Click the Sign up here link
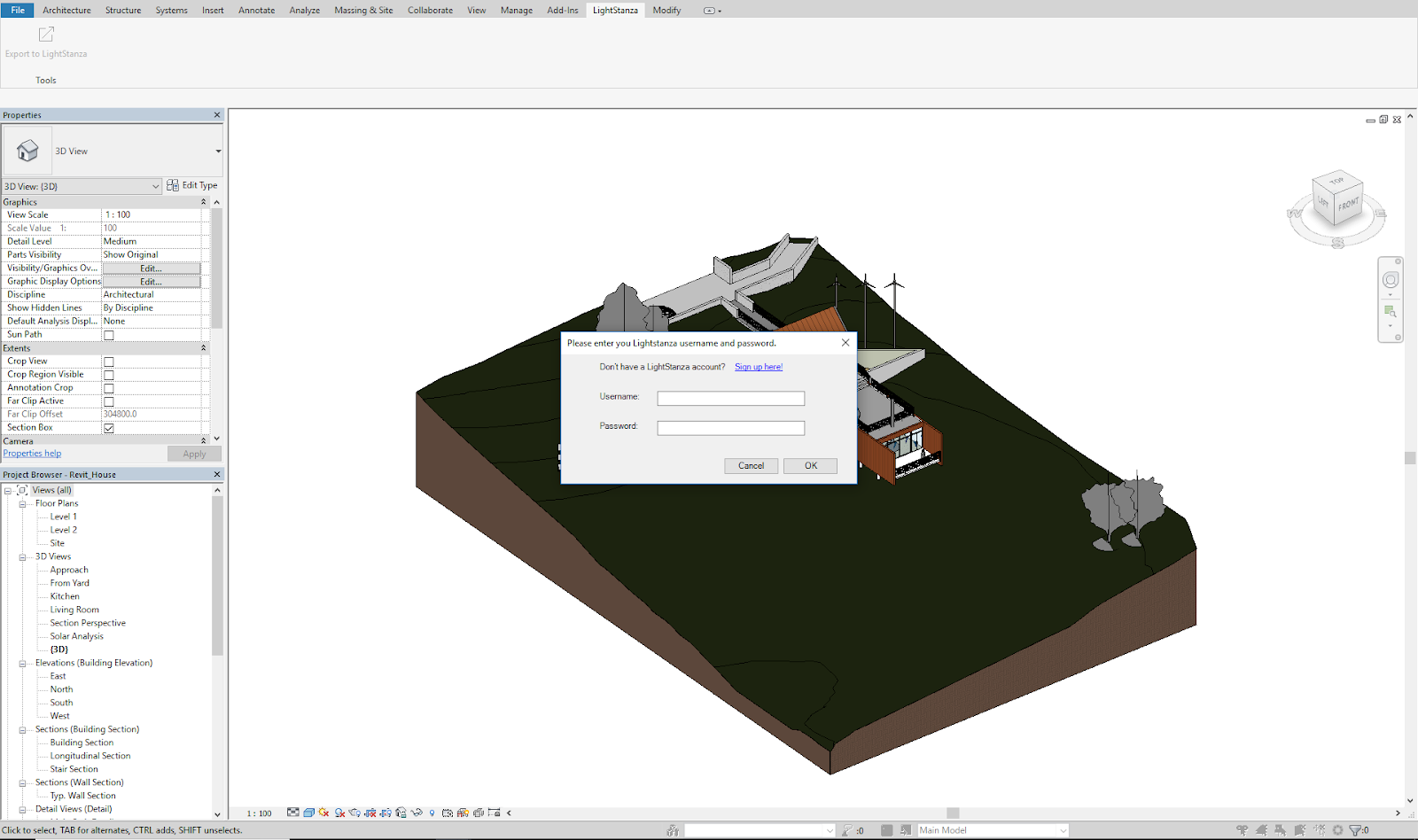This screenshot has height=840, width=1418. 759,367
